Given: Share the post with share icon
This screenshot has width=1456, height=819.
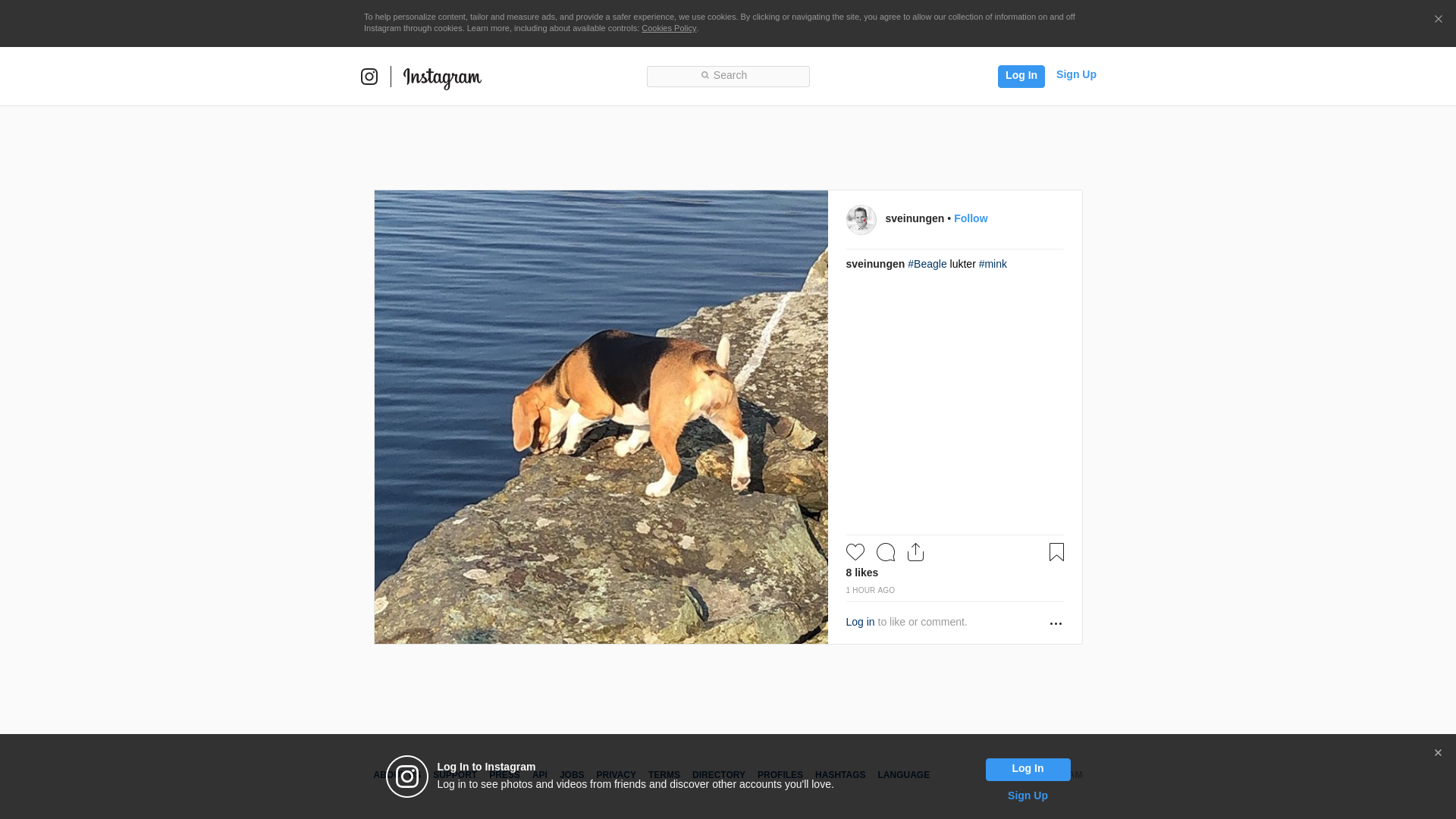Looking at the screenshot, I should pyautogui.click(x=915, y=552).
